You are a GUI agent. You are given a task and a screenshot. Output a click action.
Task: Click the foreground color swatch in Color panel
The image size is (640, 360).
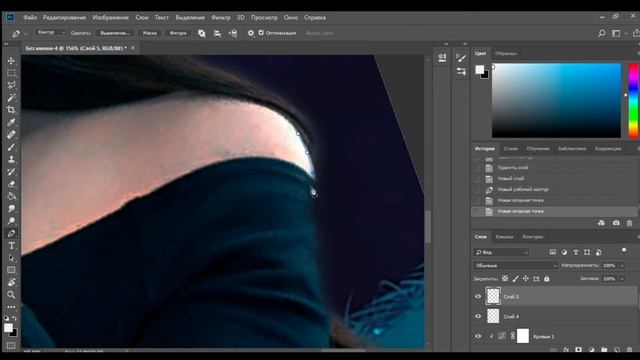click(x=480, y=70)
